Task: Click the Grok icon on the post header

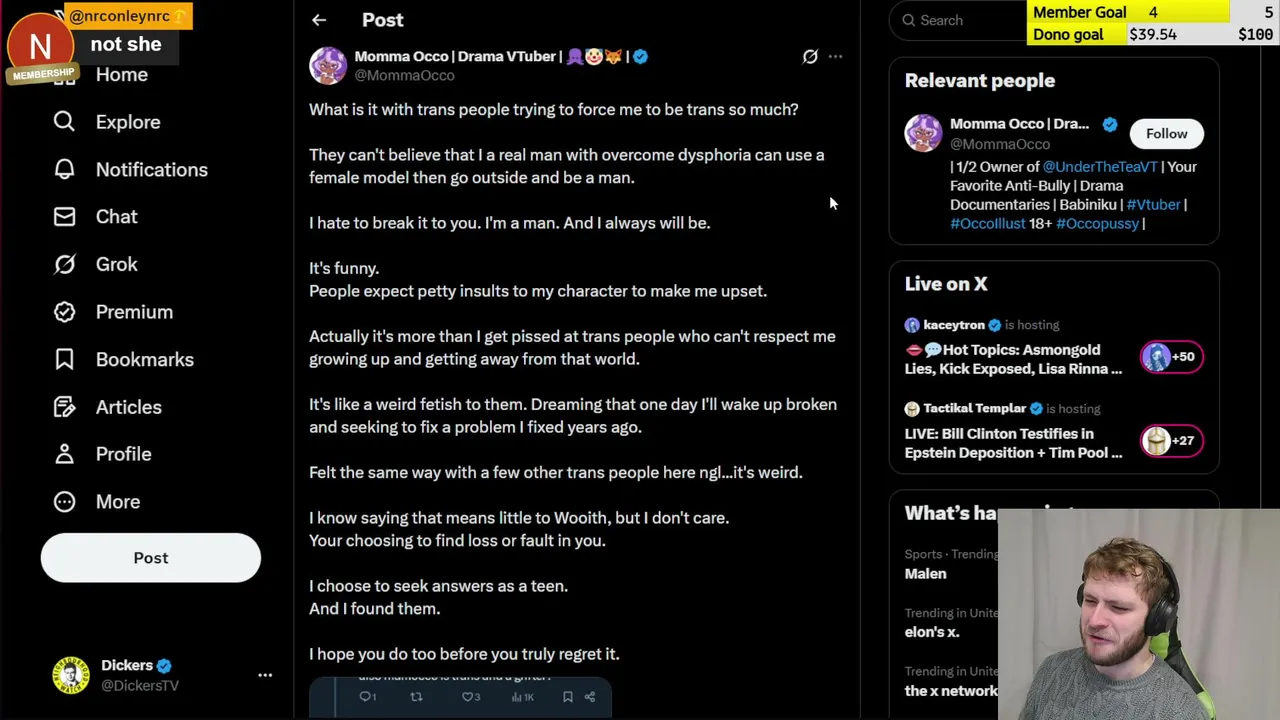Action: tap(810, 57)
